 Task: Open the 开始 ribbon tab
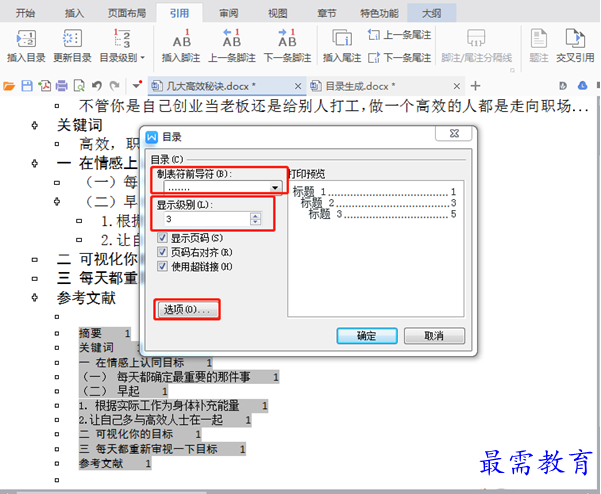(x=25, y=13)
